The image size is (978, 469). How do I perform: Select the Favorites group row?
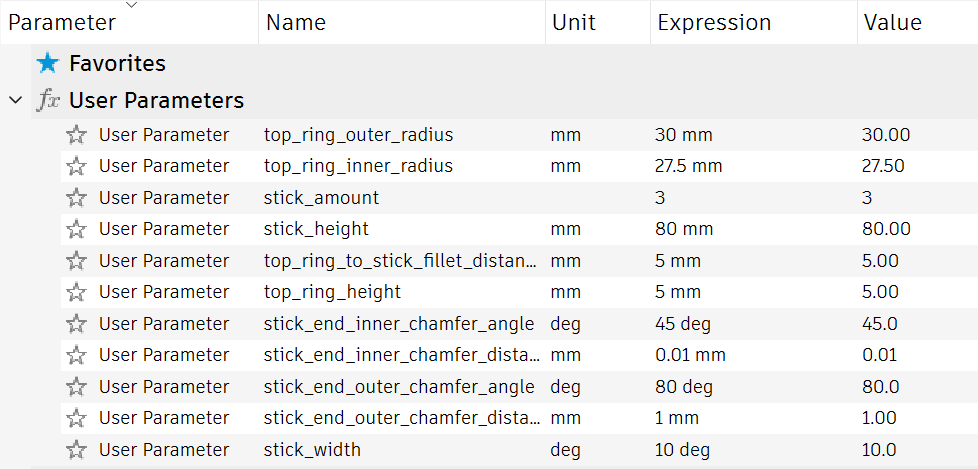117,64
